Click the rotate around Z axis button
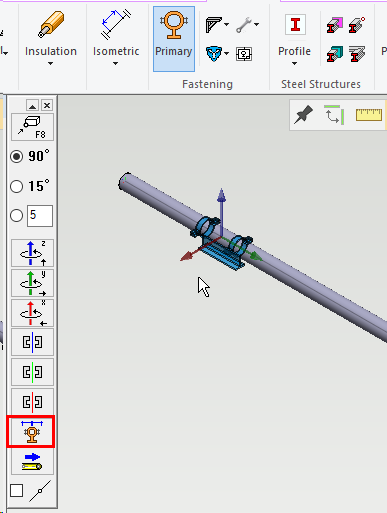The width and height of the screenshot is (387, 513). [32, 253]
